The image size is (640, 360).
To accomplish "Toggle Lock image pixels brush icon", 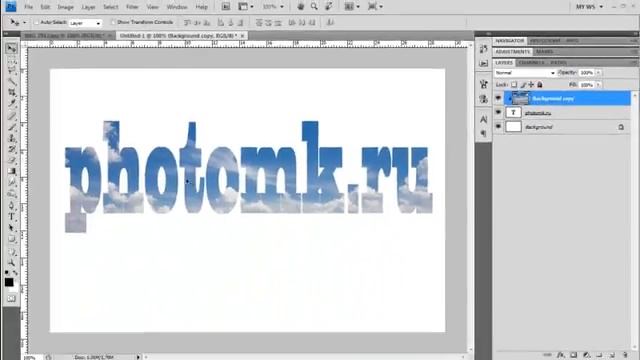I will [523, 84].
